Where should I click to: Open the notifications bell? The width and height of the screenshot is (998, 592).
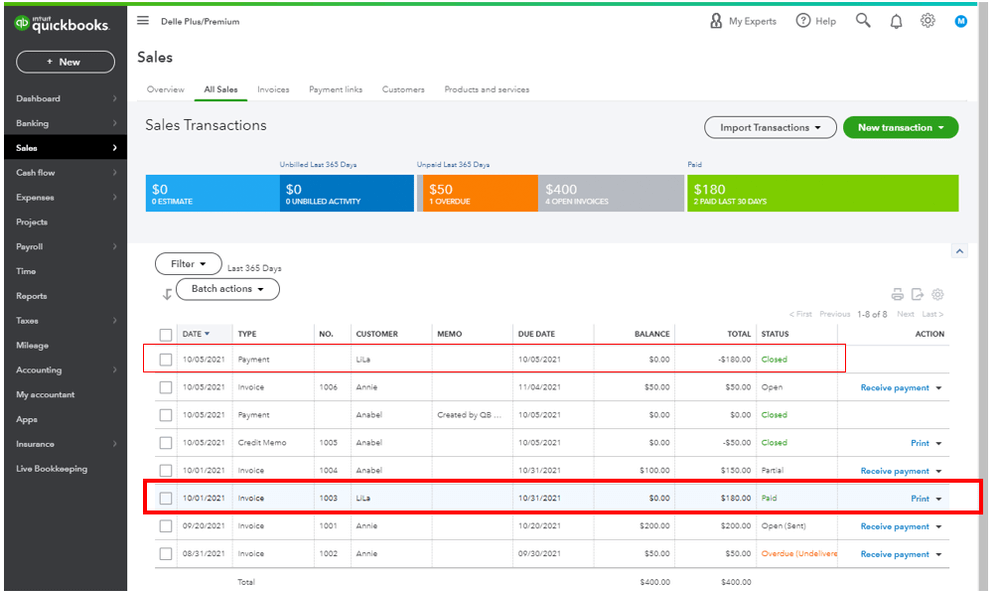coord(896,22)
